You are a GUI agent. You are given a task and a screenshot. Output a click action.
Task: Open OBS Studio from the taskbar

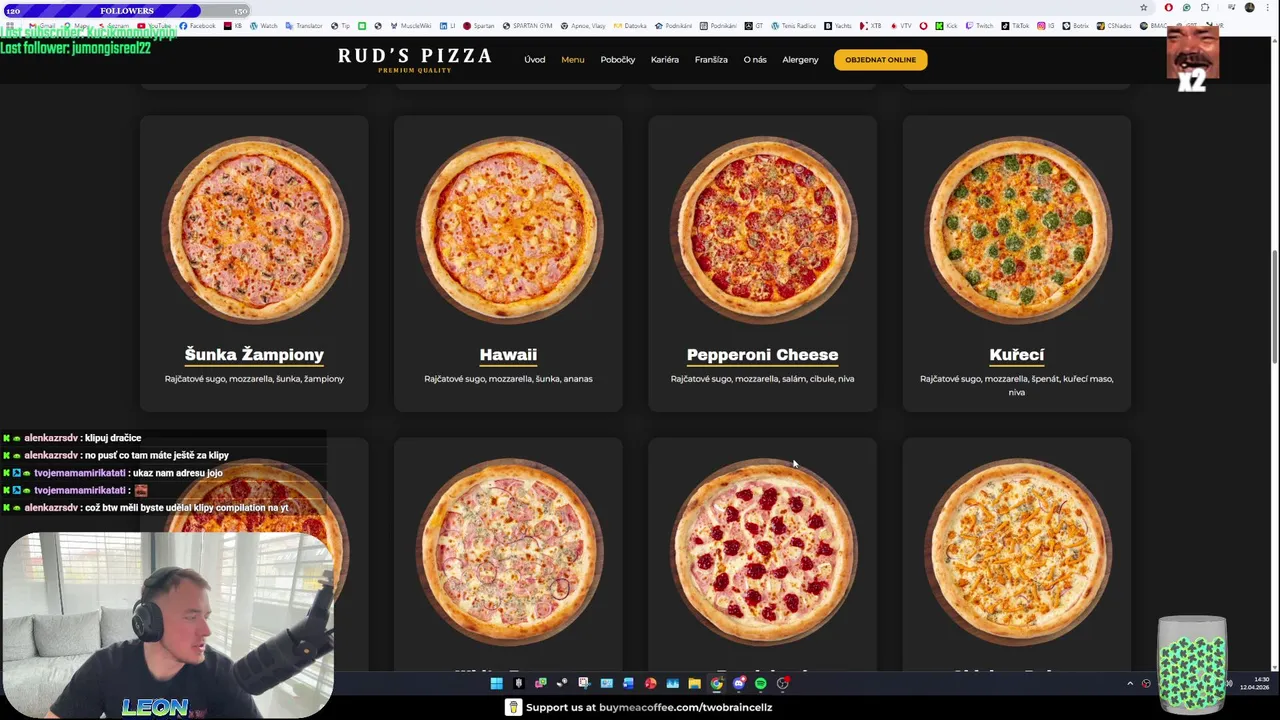(x=783, y=683)
